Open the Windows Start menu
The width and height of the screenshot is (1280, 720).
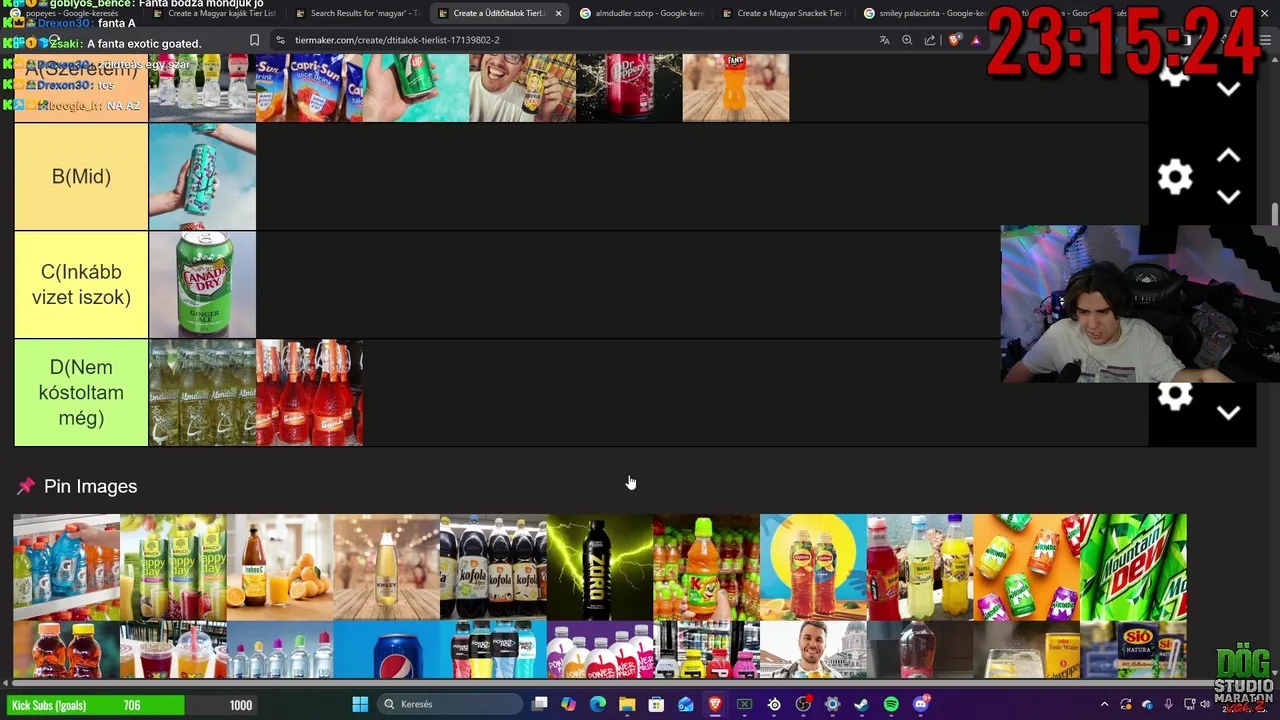pyautogui.click(x=360, y=704)
